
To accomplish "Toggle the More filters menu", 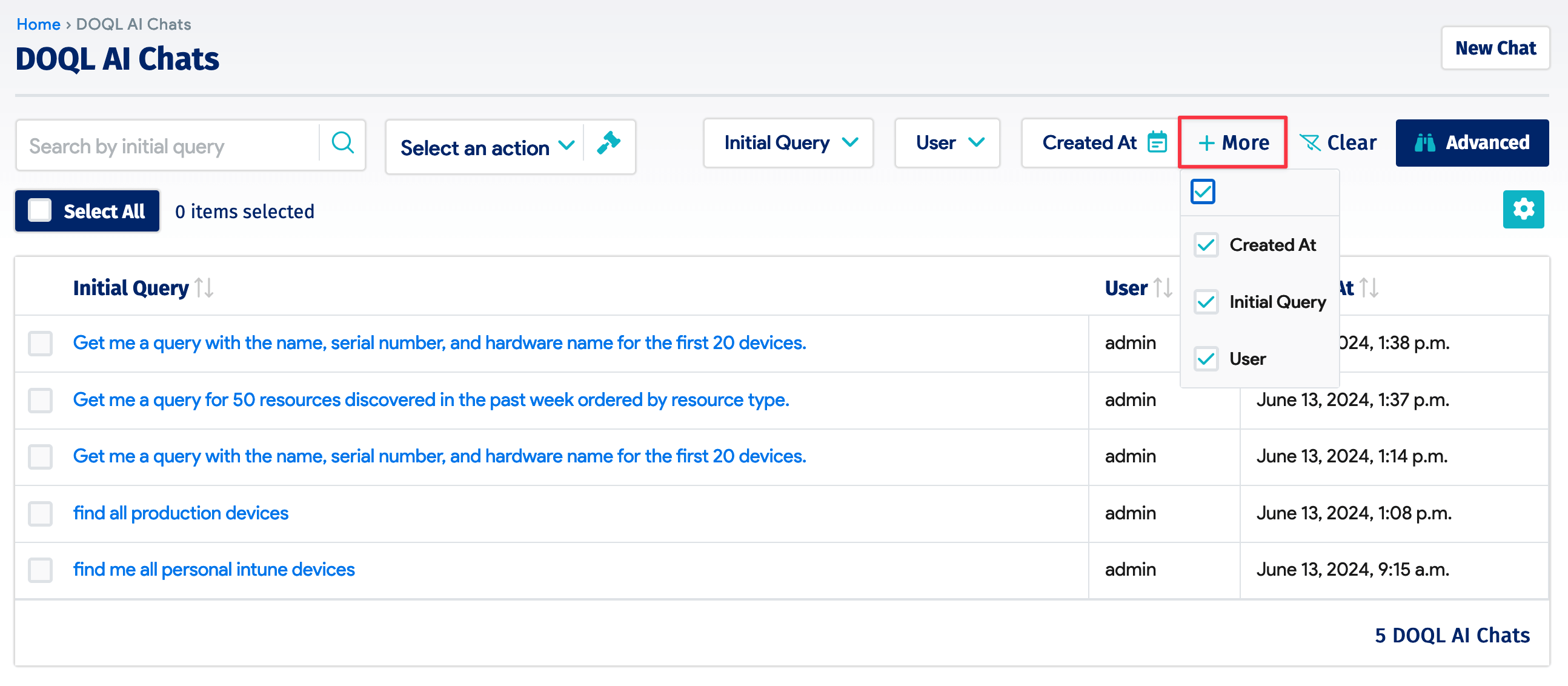I will coord(1232,143).
